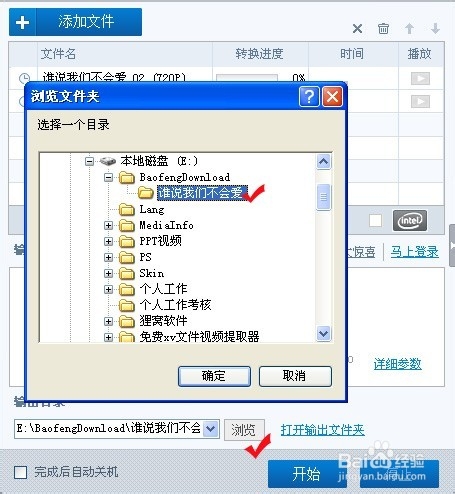Open output folder via 打开输出文件夹 link
The width and height of the screenshot is (455, 494).
pos(322,430)
